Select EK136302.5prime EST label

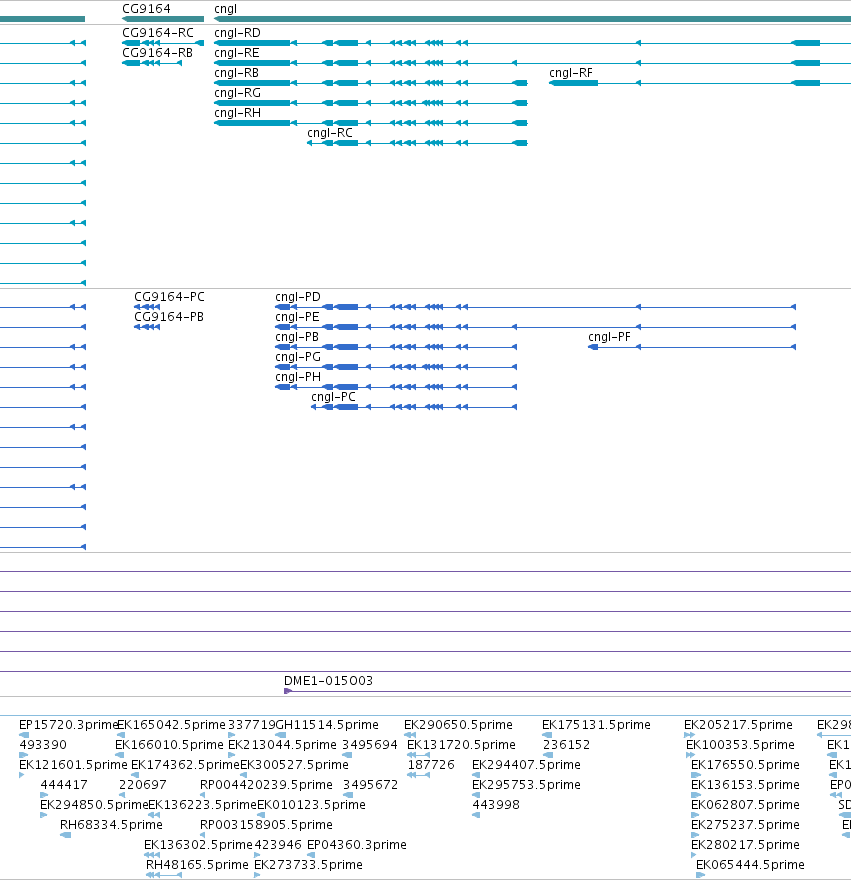(x=198, y=845)
